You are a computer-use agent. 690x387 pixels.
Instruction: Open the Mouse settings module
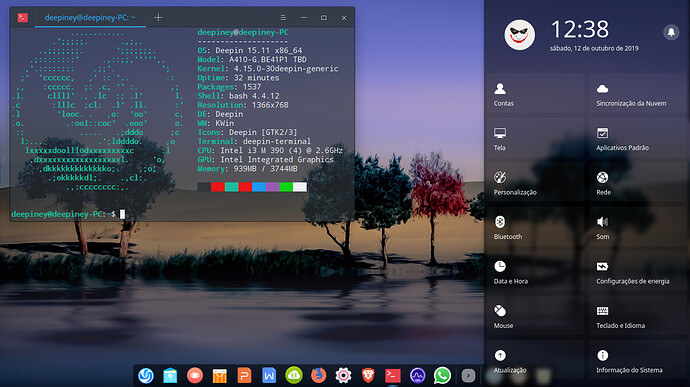point(535,317)
